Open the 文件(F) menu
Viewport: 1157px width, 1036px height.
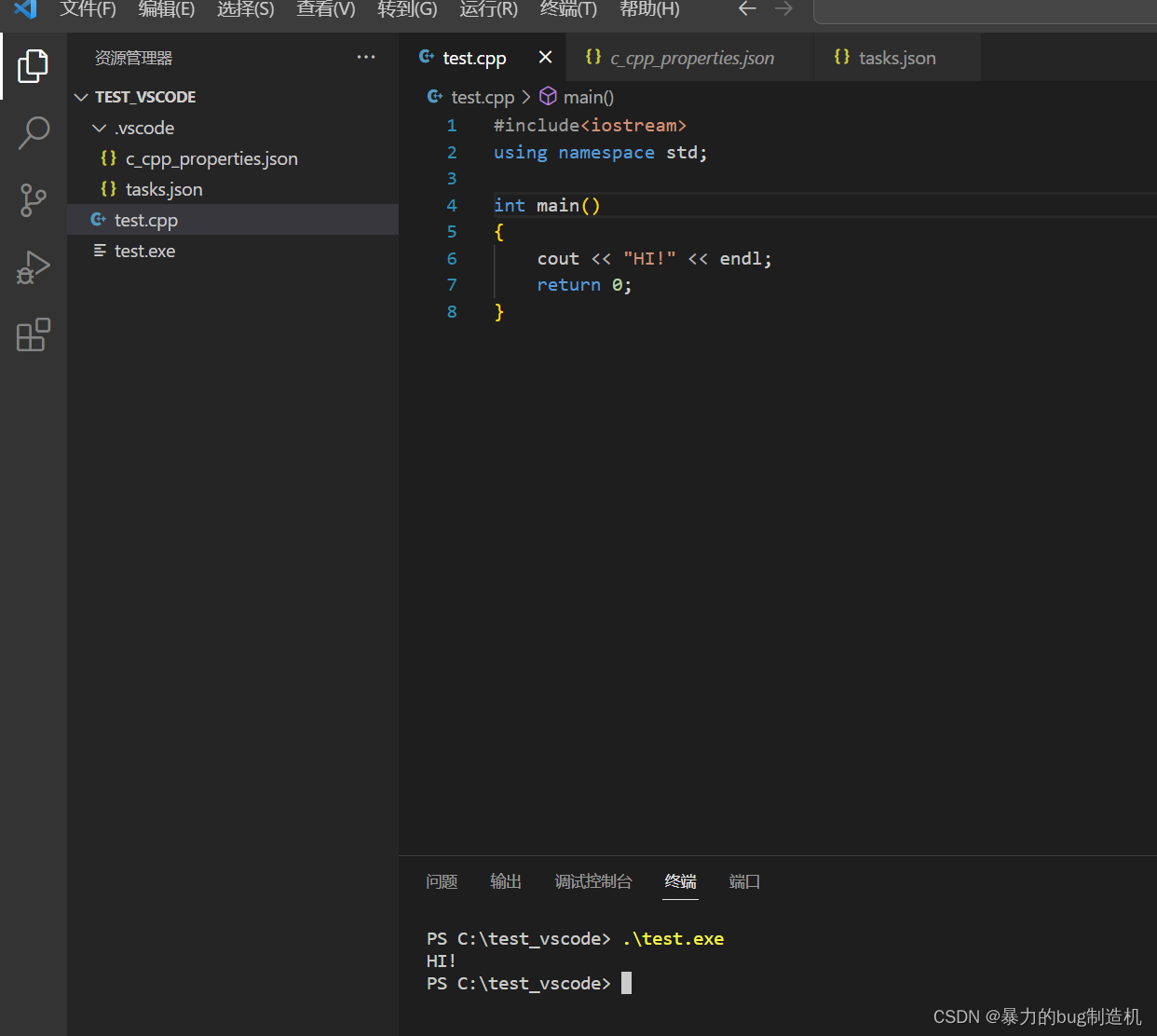(x=88, y=9)
